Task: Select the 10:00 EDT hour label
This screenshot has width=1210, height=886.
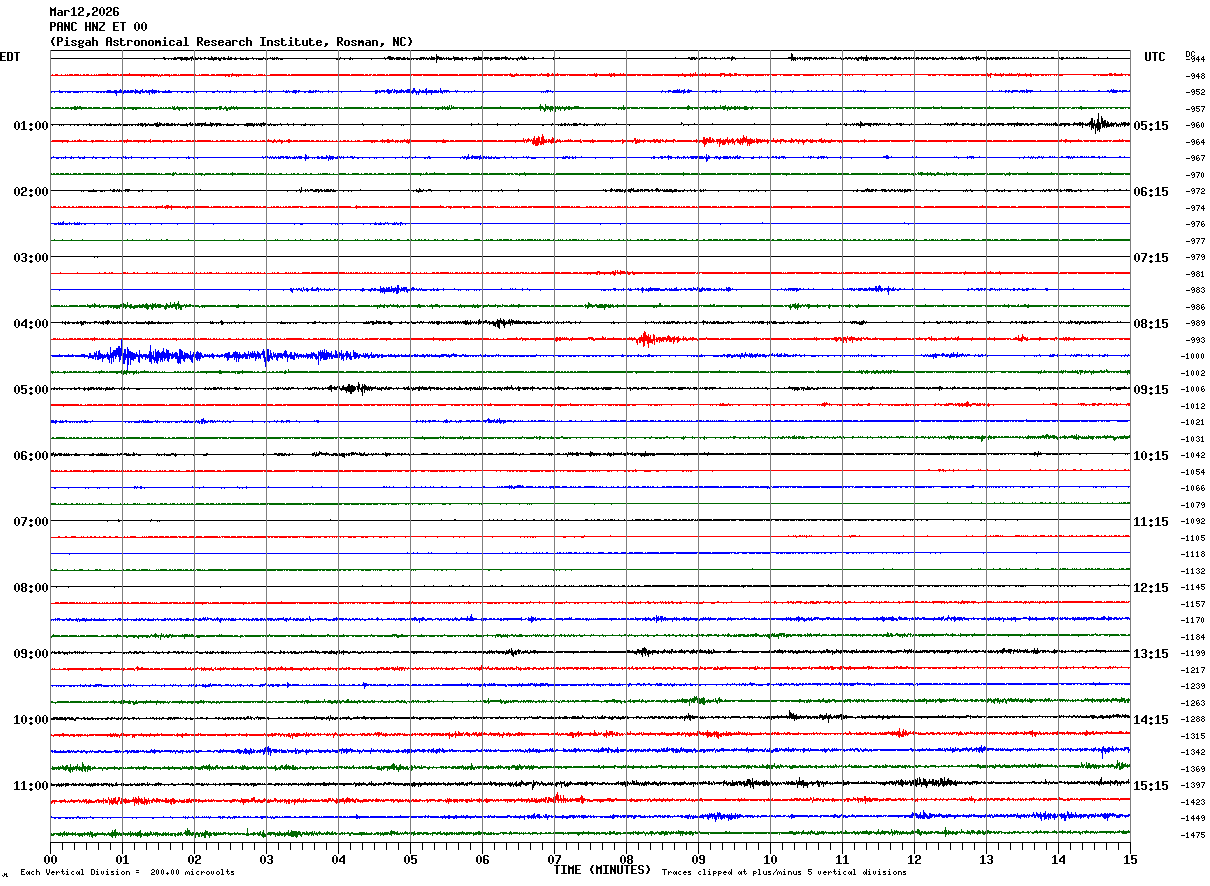Action: pyautogui.click(x=31, y=720)
